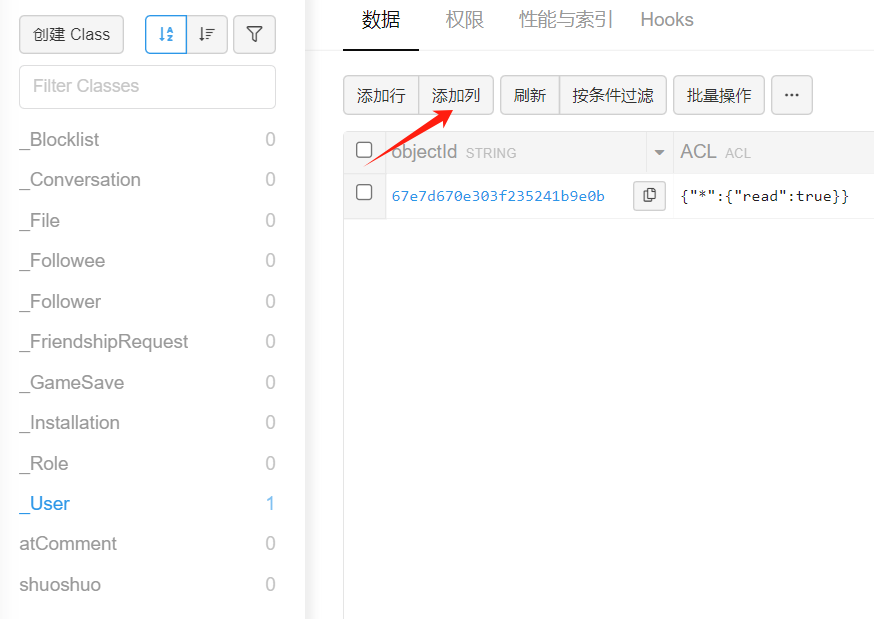This screenshot has width=874, height=619.
Task: Open the 批量操作 bulk actions menu
Action: (718, 95)
